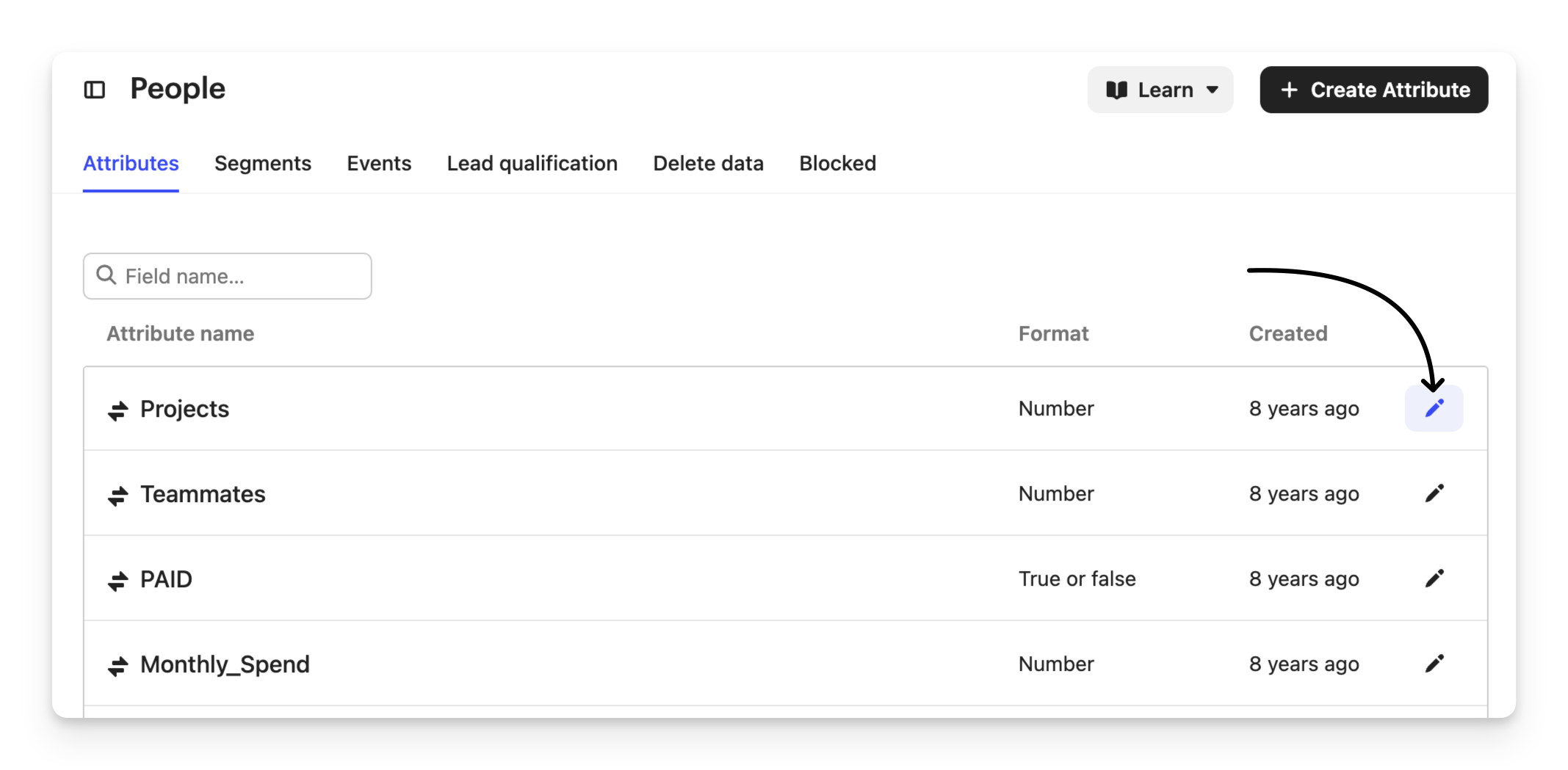Screen dimensions: 1568x770
Task: Click the Create Attribute button
Action: point(1373,90)
